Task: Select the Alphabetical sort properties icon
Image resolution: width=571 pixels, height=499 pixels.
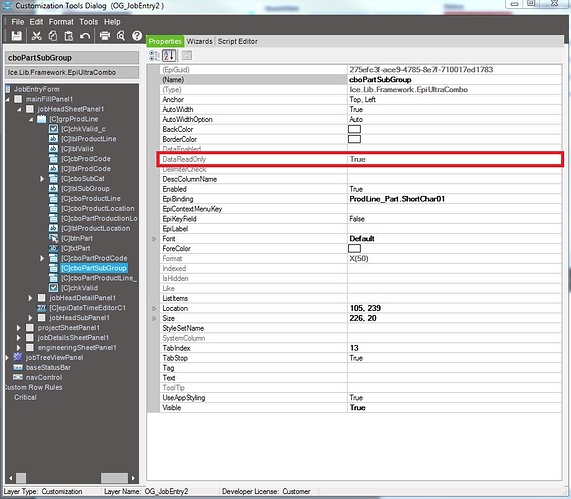Action: [169, 55]
